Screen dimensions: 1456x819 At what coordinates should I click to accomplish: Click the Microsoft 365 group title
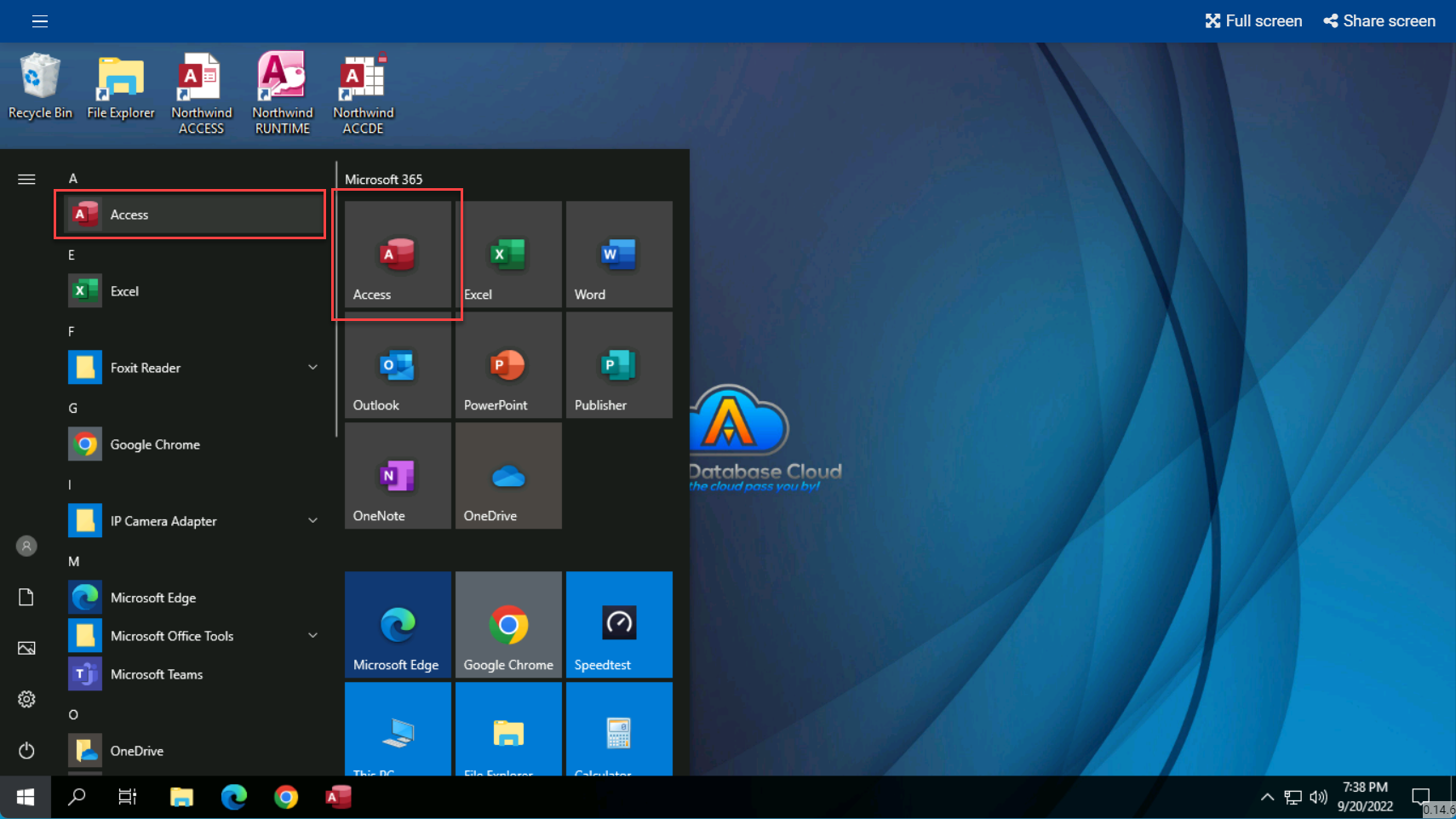point(383,180)
